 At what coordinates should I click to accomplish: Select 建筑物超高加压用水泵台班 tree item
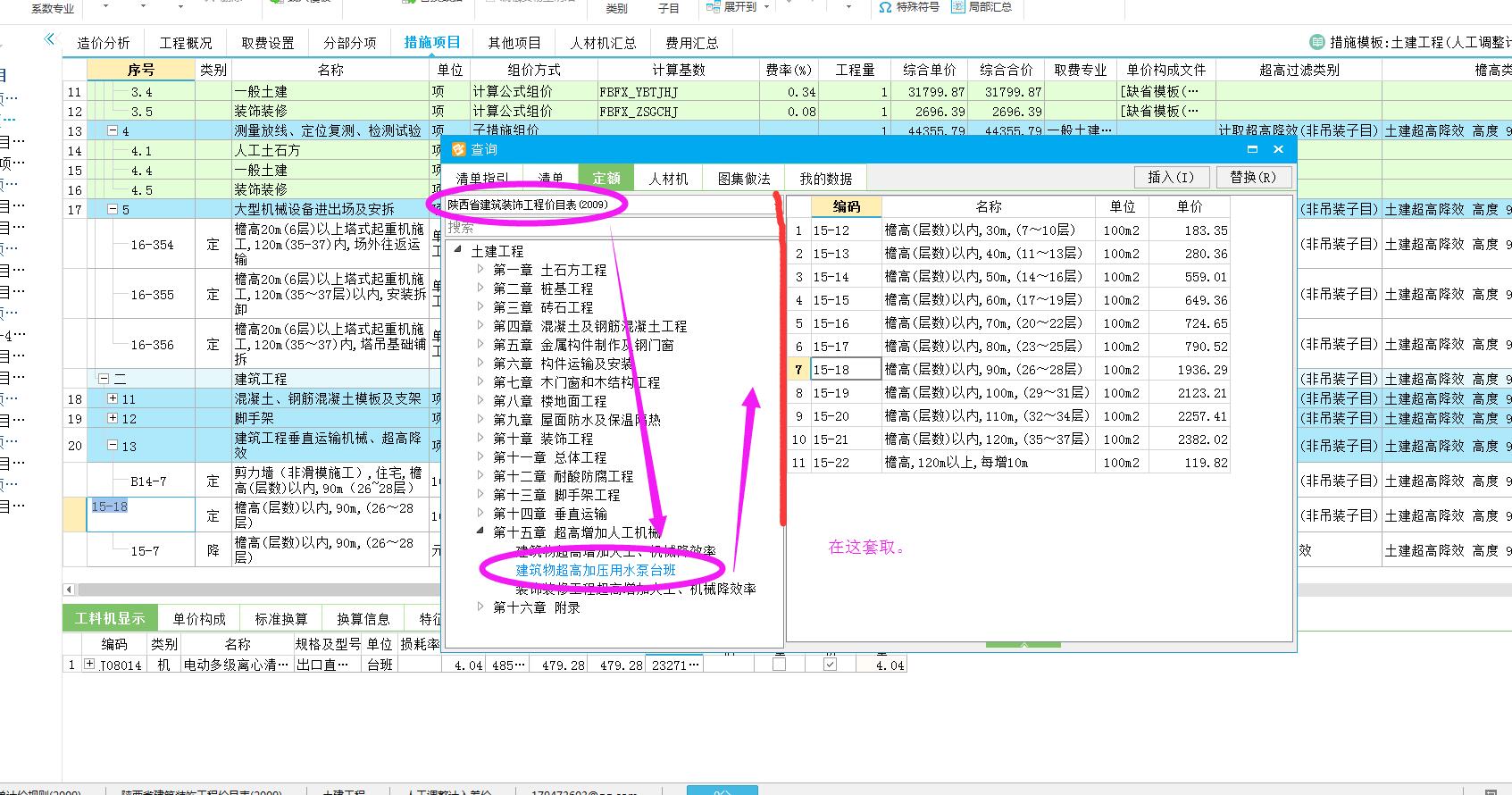(x=596, y=569)
